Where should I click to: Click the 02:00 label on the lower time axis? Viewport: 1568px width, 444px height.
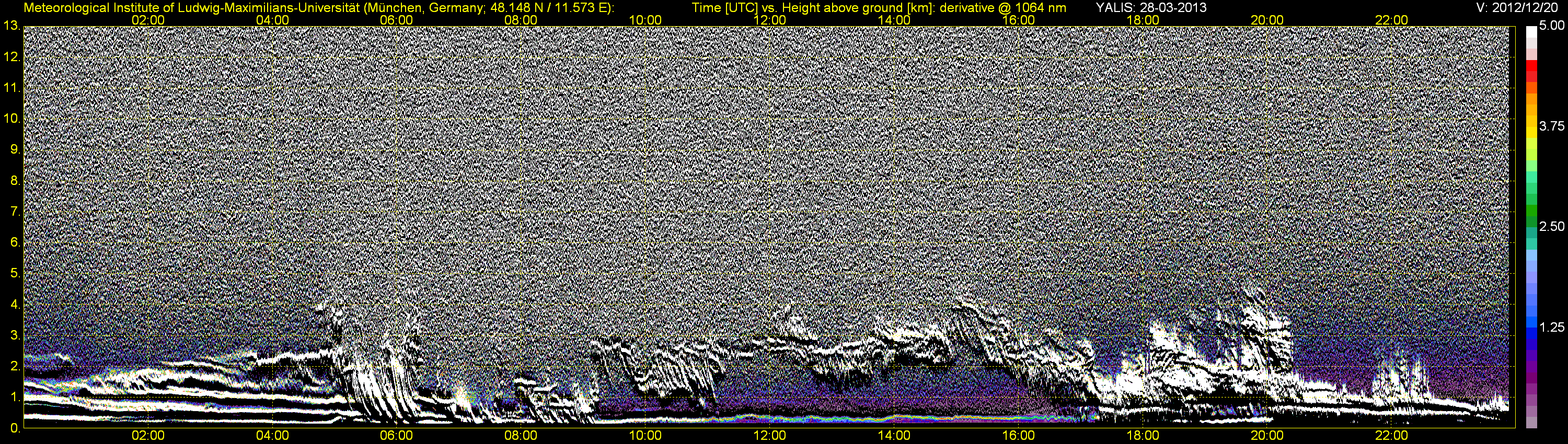[148, 436]
